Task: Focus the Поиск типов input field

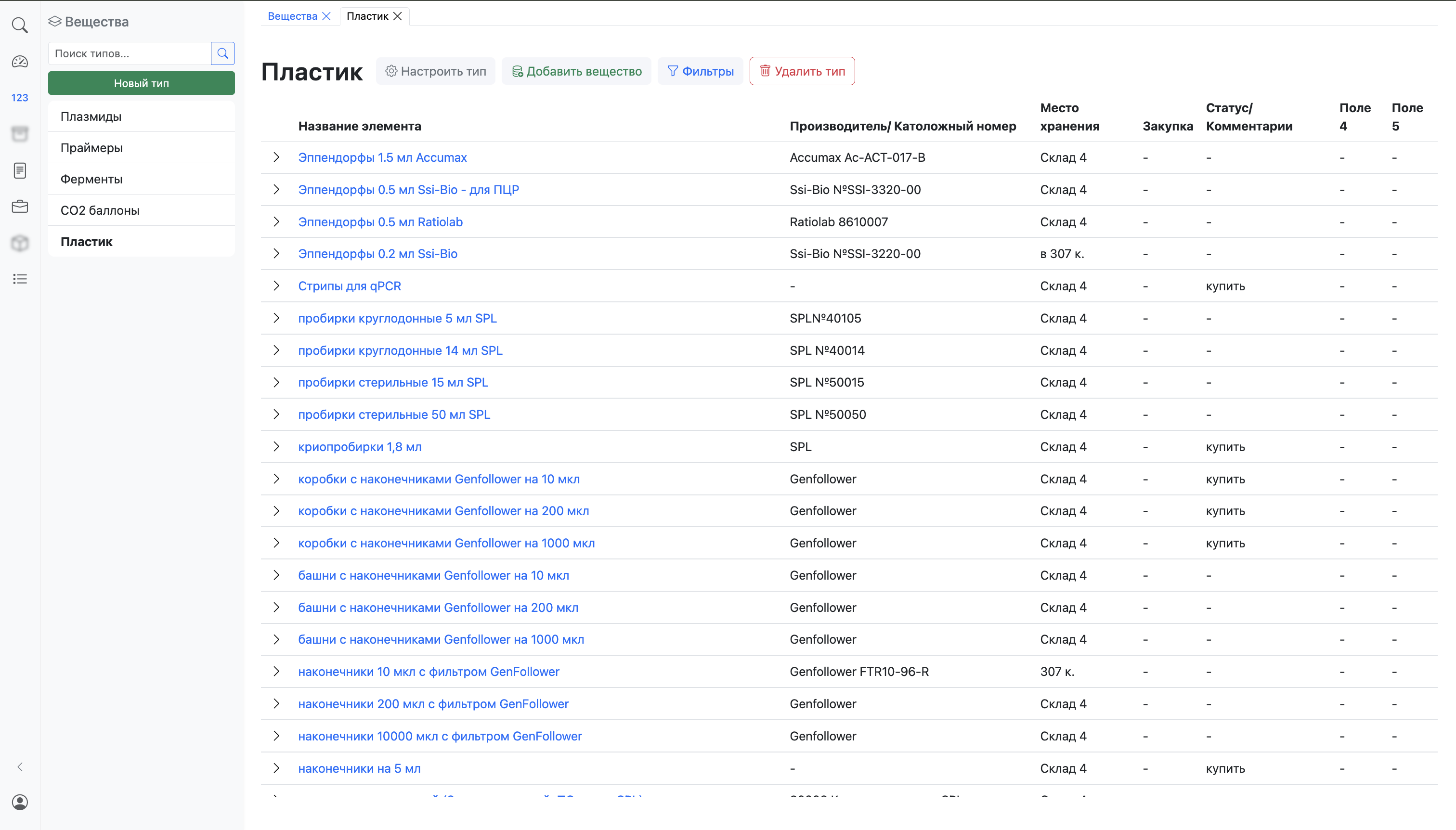Action: 130,53
